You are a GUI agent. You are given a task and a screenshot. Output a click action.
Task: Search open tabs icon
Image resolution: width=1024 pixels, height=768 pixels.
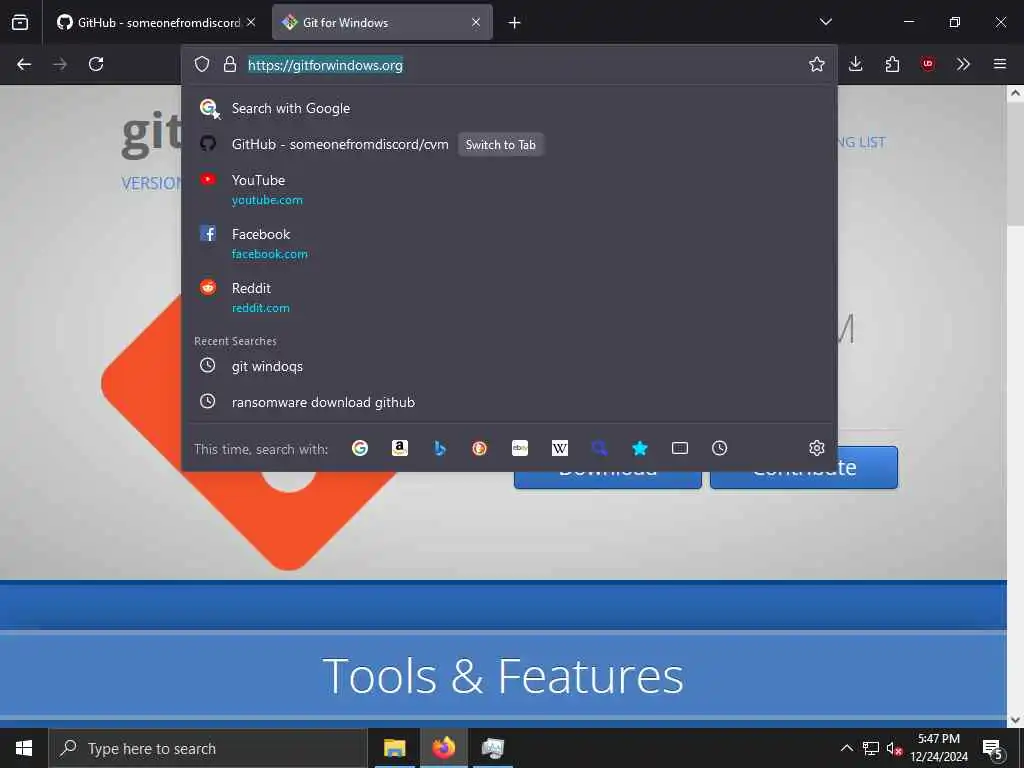(680, 448)
